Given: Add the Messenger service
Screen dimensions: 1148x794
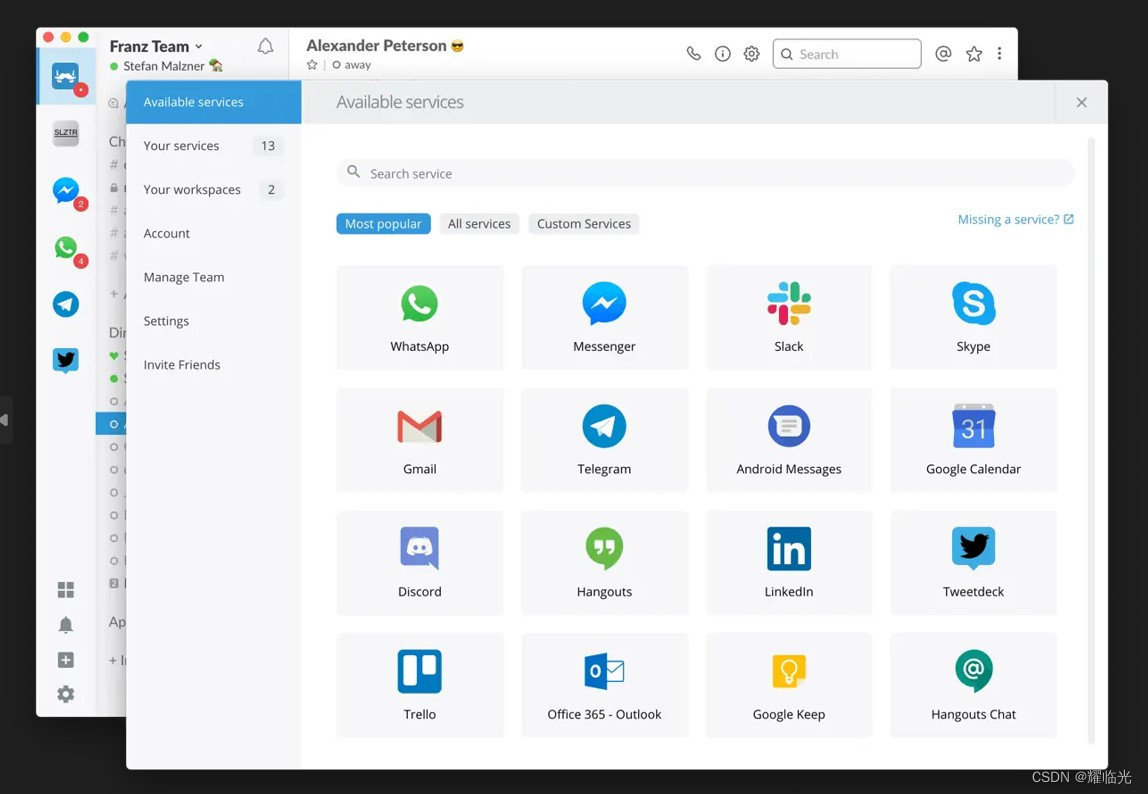Looking at the screenshot, I should pos(604,318).
